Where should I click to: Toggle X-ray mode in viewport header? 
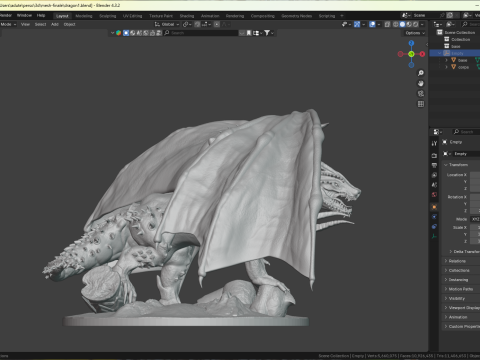tap(387, 24)
